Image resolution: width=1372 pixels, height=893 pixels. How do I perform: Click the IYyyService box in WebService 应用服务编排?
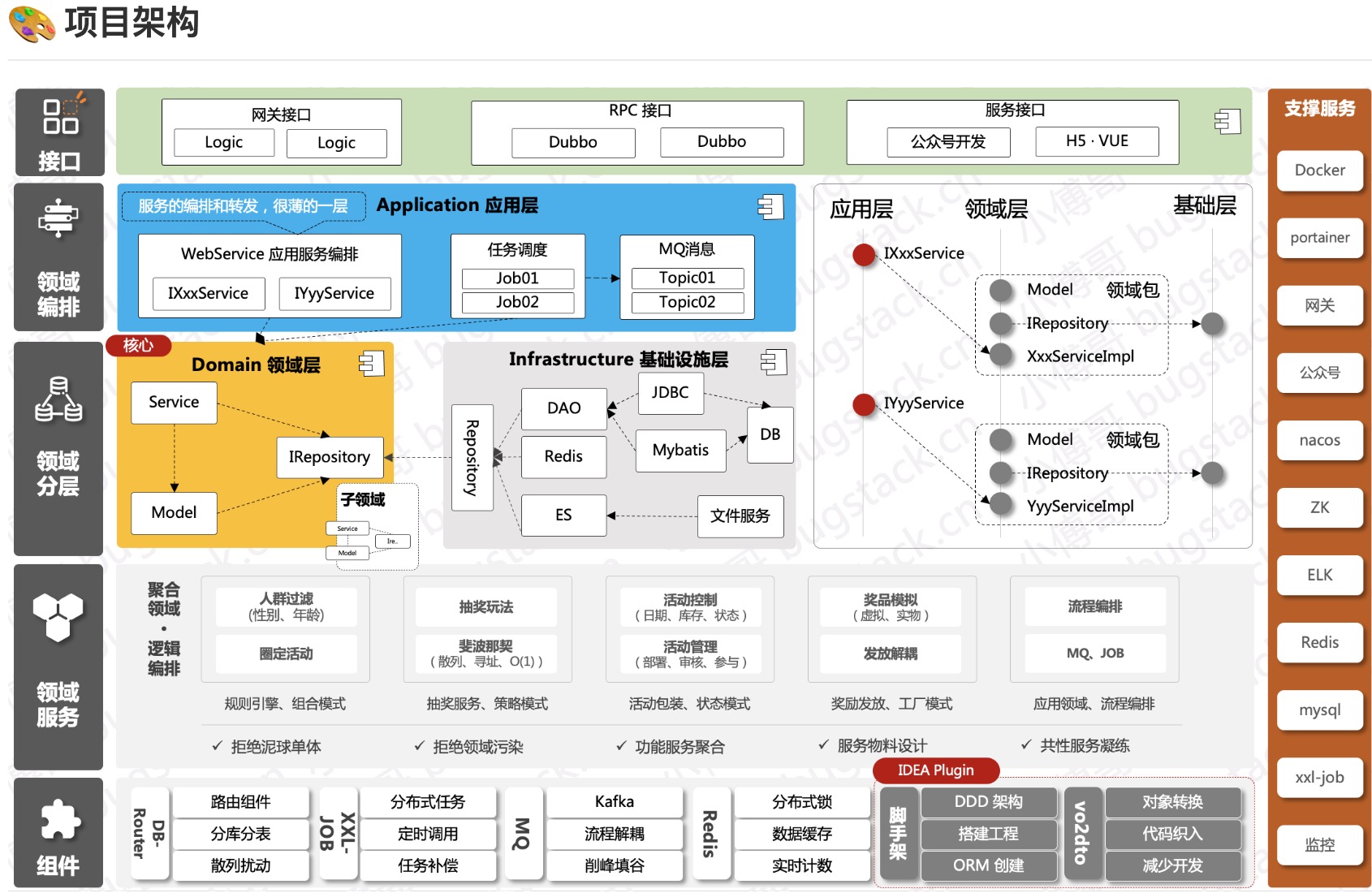point(334,293)
